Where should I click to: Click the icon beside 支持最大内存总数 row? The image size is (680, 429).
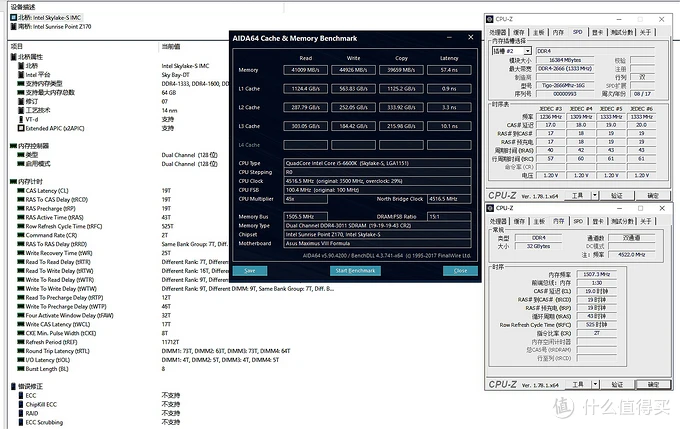point(21,92)
